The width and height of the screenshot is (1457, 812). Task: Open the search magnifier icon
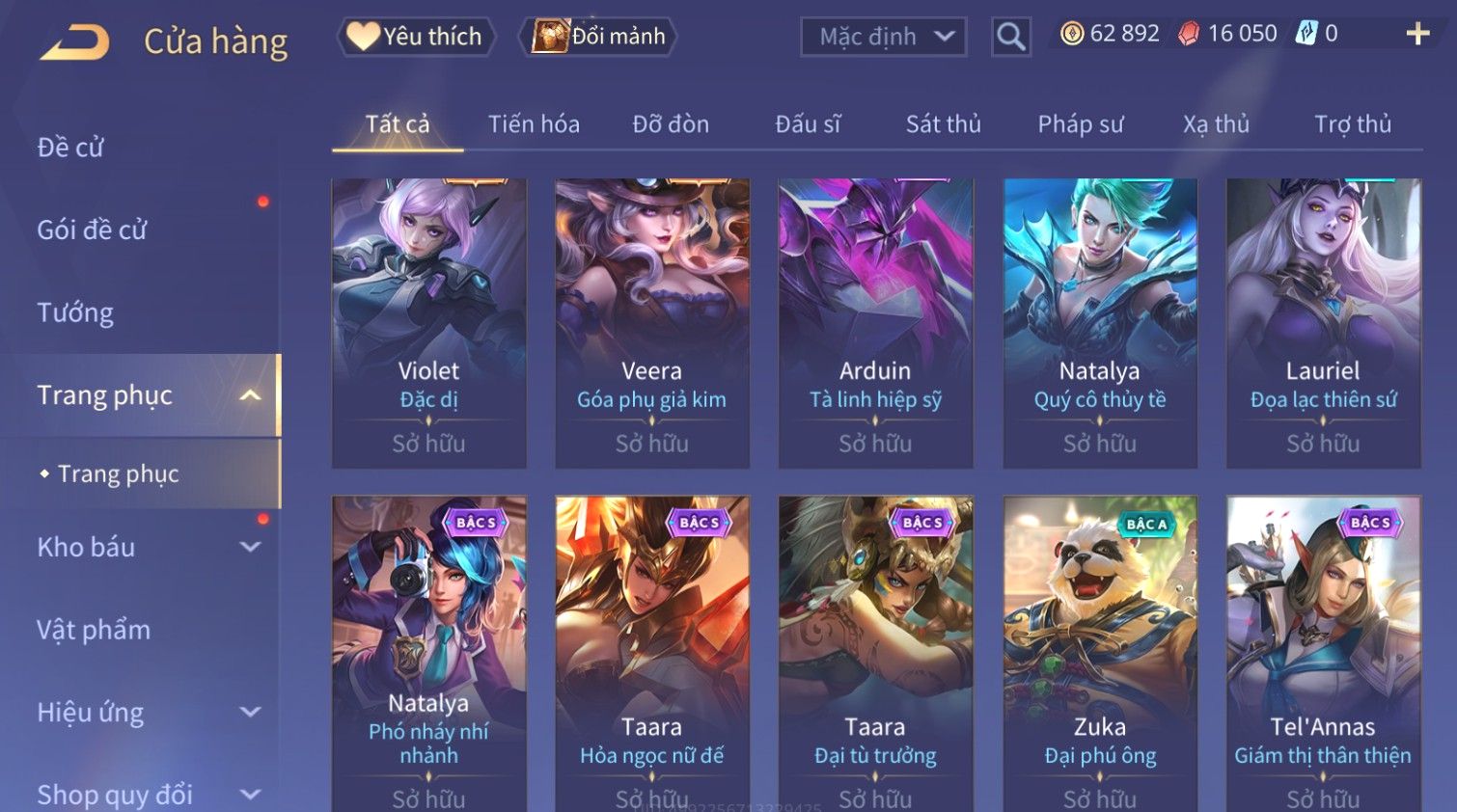click(x=1010, y=37)
